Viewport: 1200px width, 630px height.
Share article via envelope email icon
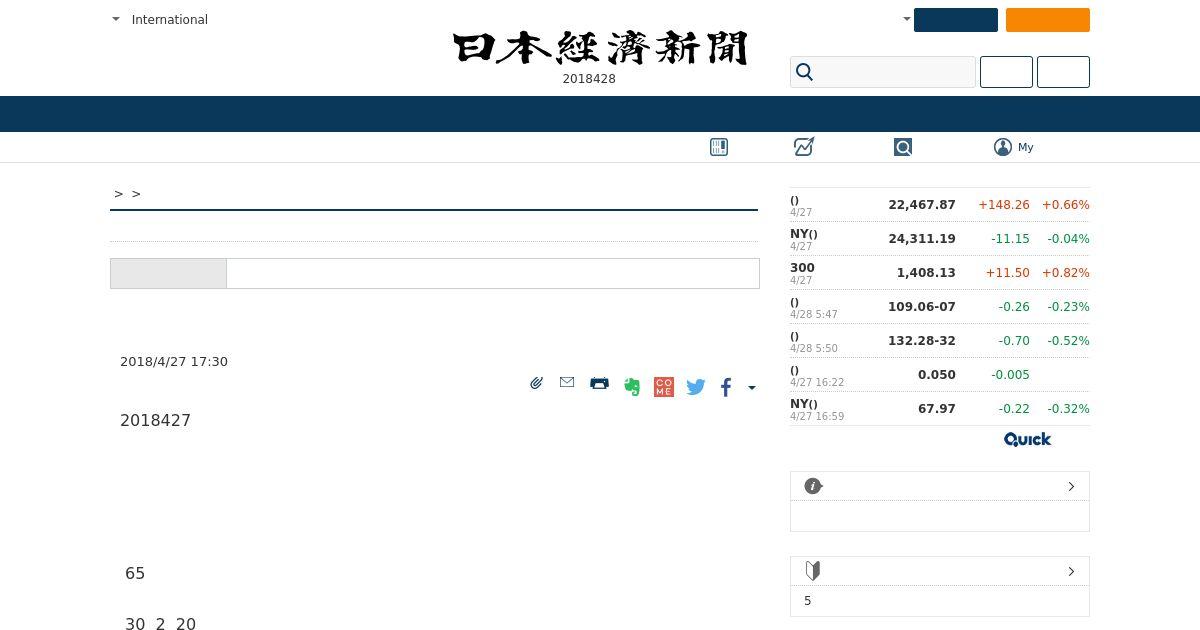(567, 382)
